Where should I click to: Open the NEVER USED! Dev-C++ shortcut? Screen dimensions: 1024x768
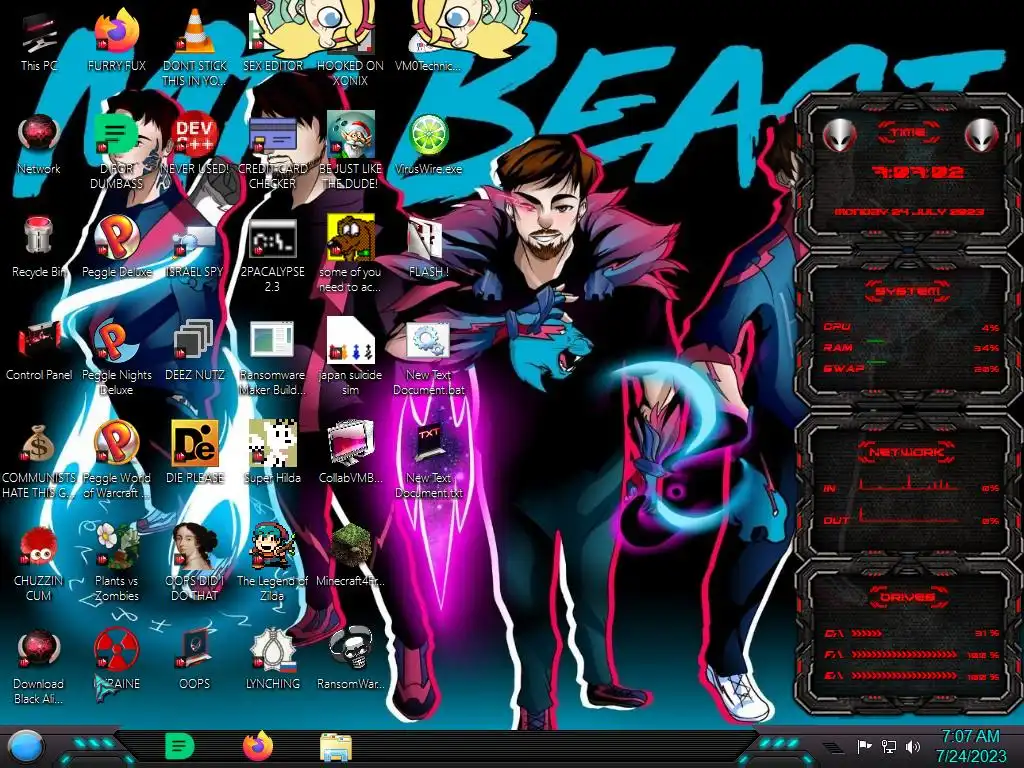point(195,145)
